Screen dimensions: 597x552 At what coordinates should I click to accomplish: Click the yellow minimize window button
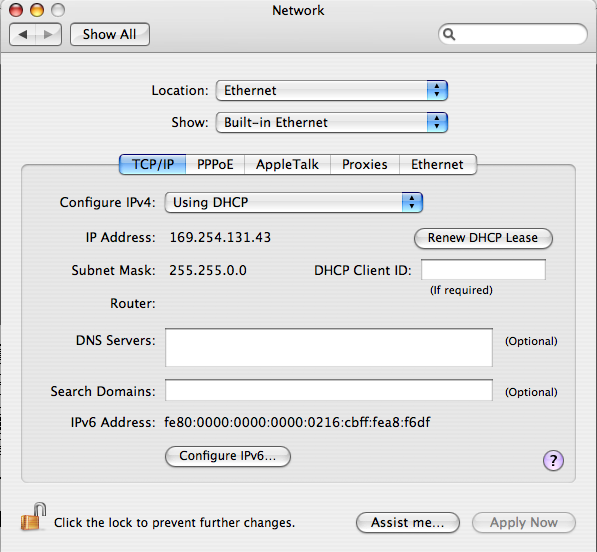[37, 10]
